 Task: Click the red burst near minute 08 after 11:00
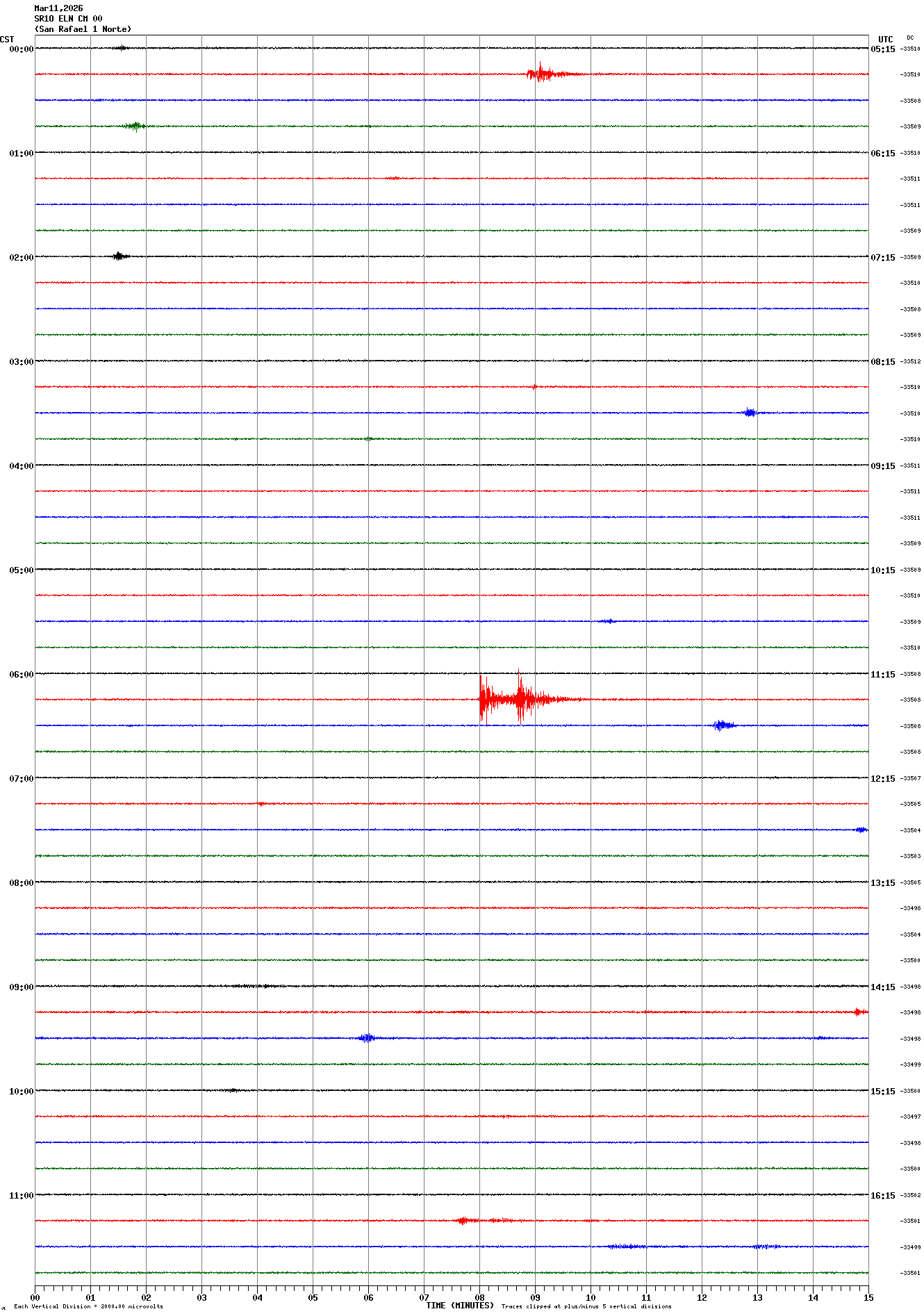click(464, 1220)
